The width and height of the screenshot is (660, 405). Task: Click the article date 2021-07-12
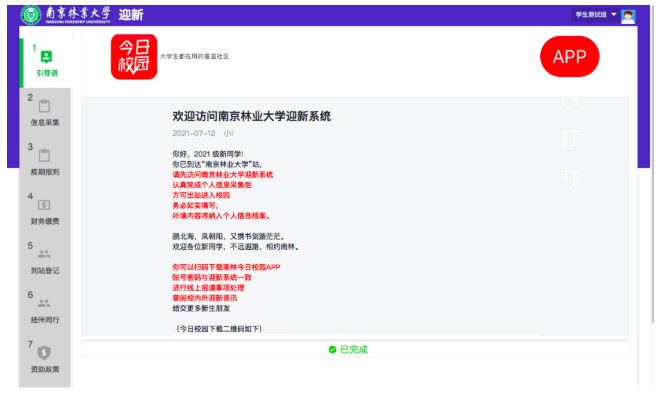pyautogui.click(x=192, y=132)
